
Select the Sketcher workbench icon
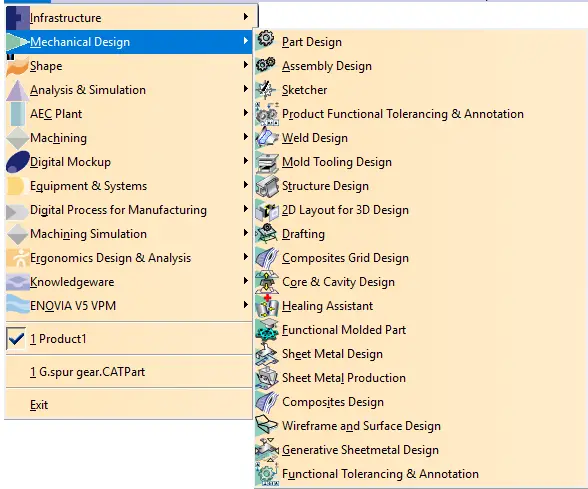click(266, 90)
